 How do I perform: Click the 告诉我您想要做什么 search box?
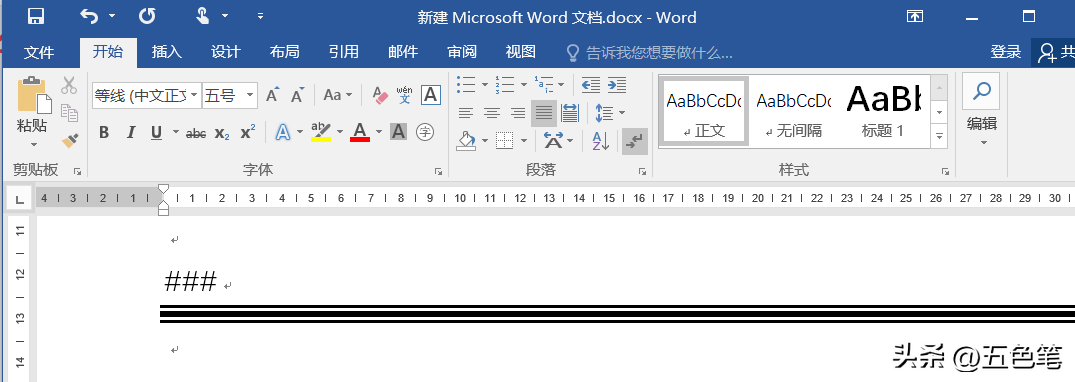649,53
